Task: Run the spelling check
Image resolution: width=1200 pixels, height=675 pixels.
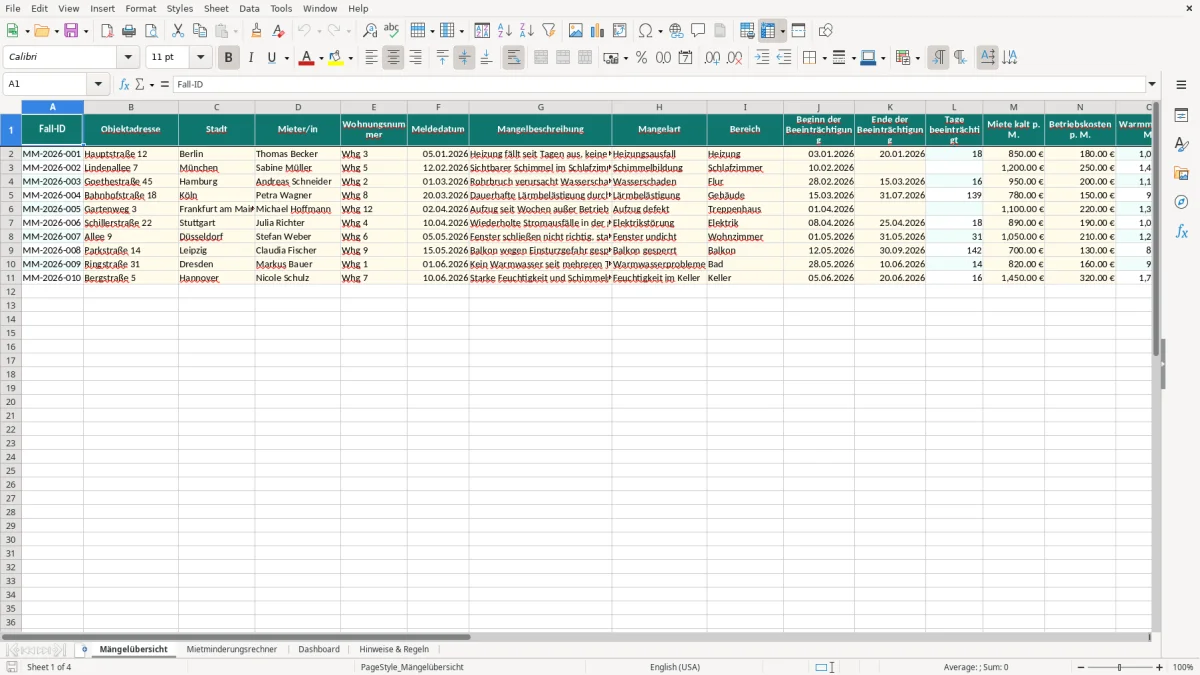Action: pos(392,31)
